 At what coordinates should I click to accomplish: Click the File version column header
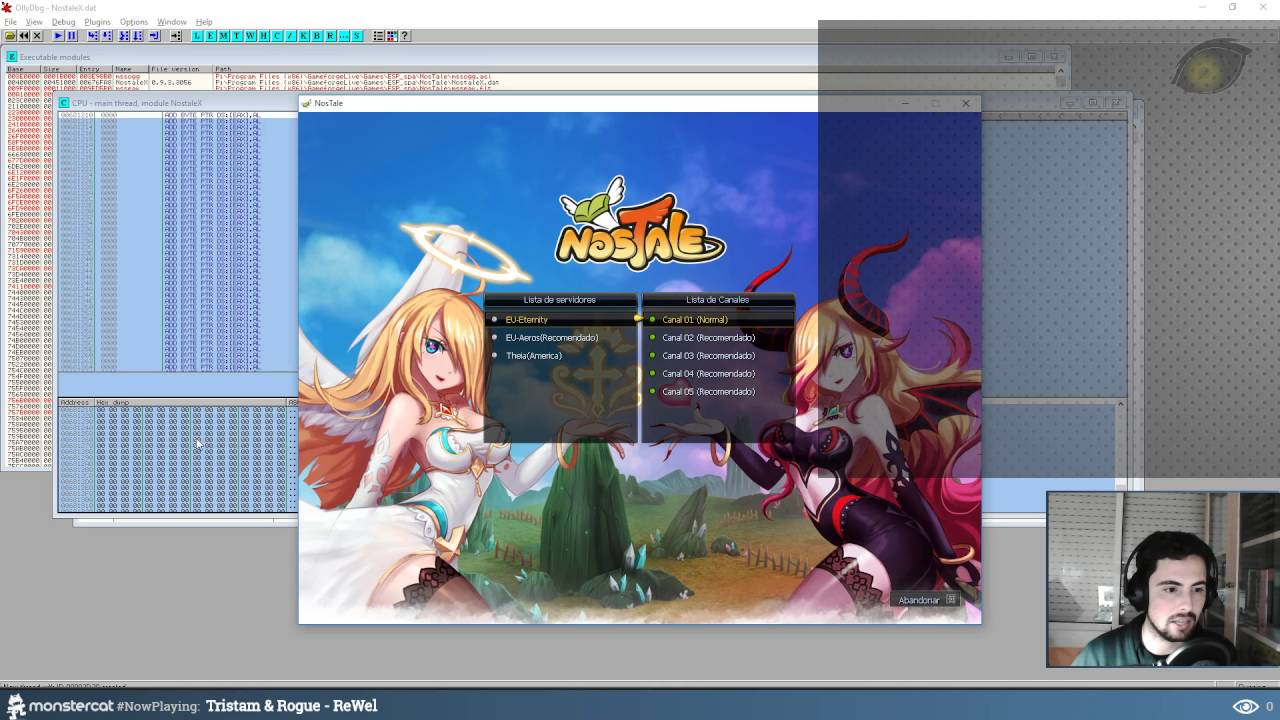point(180,69)
